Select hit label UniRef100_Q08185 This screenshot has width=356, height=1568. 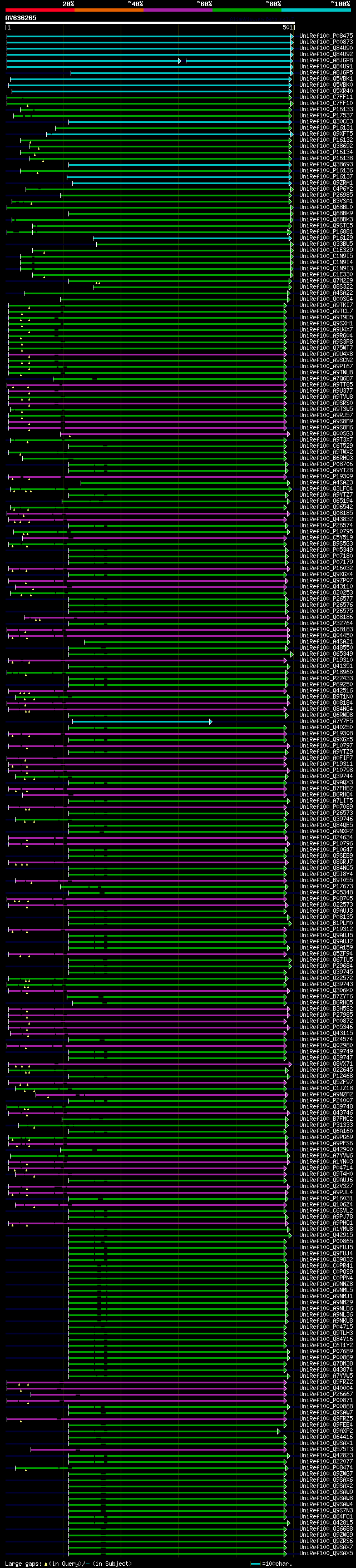coord(326,513)
